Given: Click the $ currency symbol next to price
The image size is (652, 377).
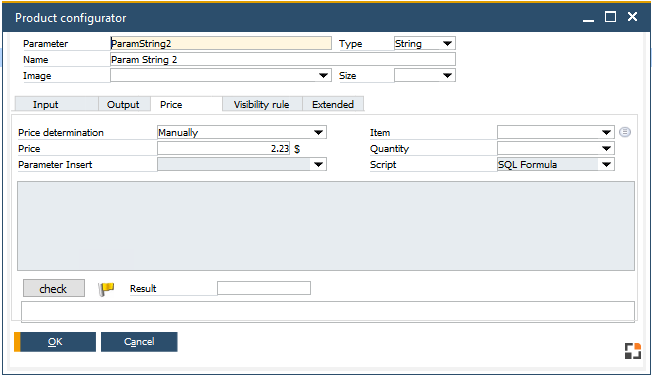Looking at the screenshot, I should click(297, 149).
